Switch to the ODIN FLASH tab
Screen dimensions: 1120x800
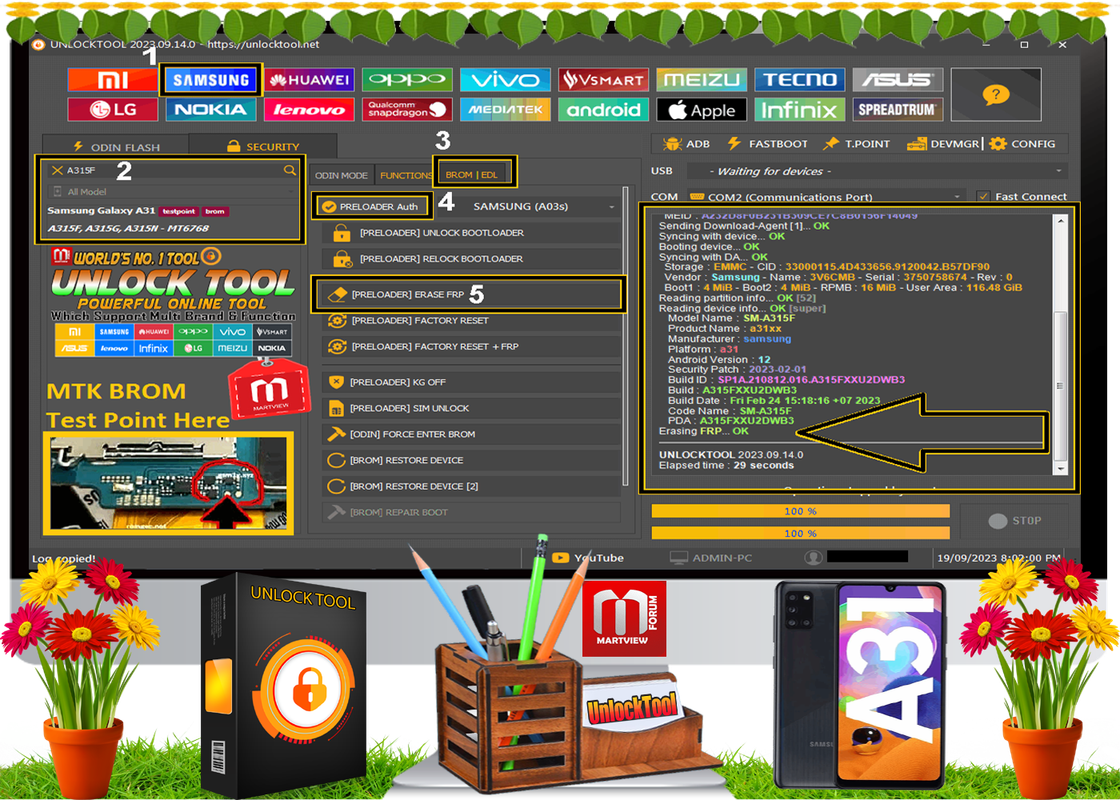point(116,146)
